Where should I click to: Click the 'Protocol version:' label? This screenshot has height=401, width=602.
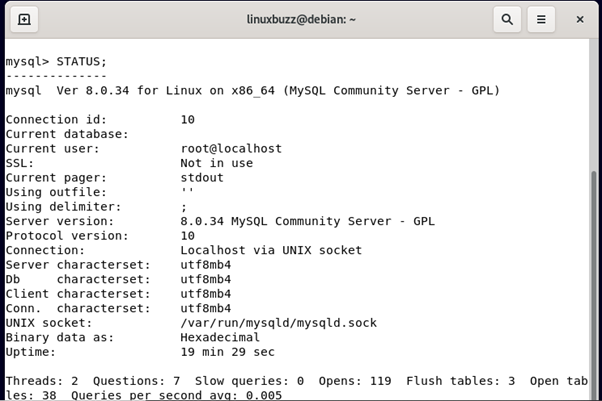click(67, 236)
